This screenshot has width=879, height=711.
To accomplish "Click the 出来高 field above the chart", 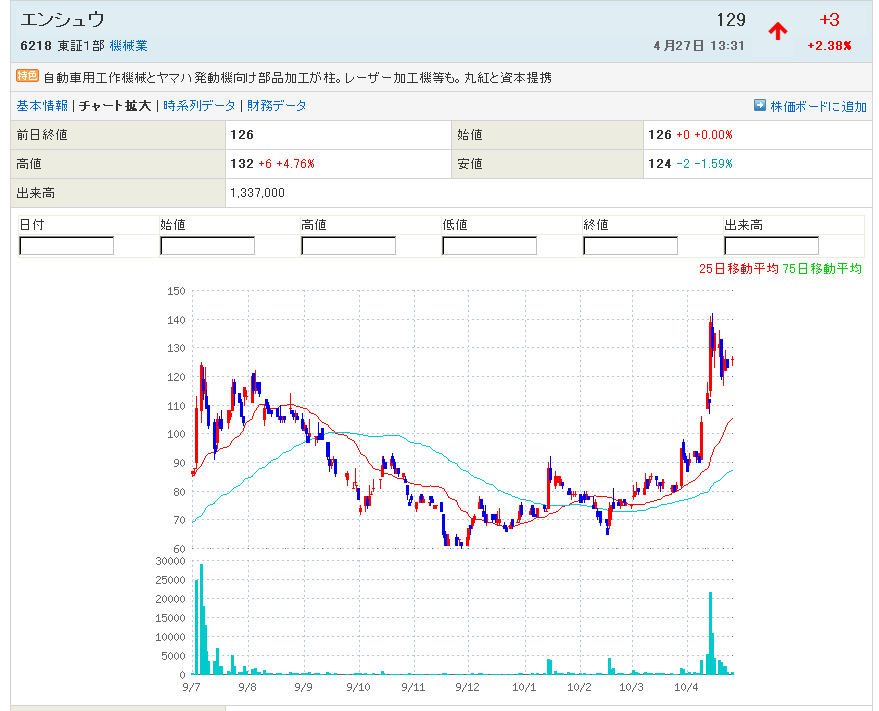I will pos(771,245).
